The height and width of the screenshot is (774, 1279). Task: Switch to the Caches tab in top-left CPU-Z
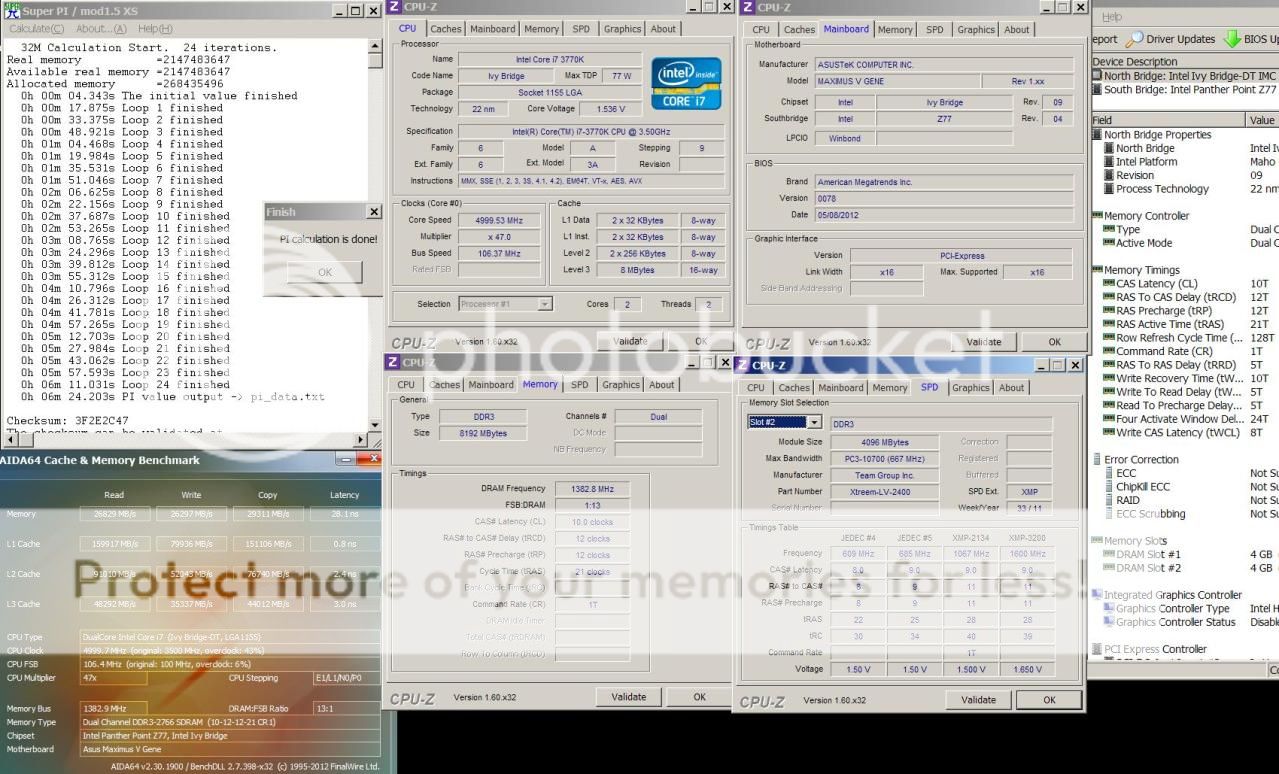pyautogui.click(x=446, y=29)
